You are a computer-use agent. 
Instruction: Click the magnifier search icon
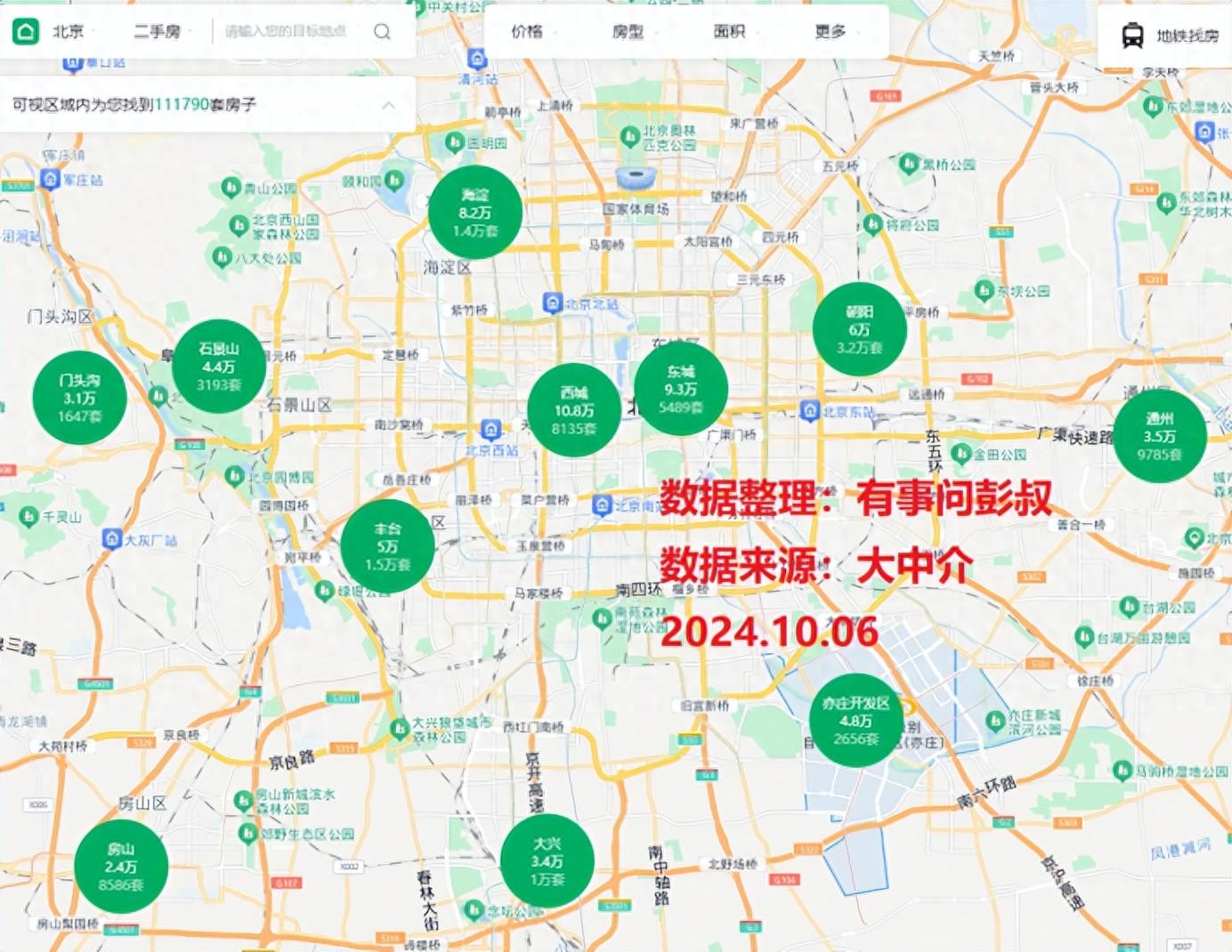pyautogui.click(x=382, y=32)
